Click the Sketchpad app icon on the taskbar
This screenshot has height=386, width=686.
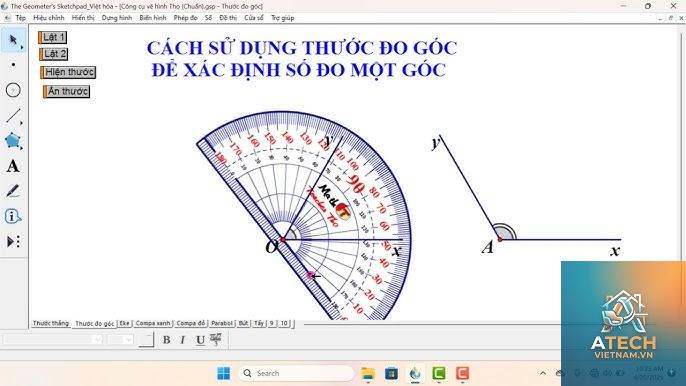click(415, 373)
